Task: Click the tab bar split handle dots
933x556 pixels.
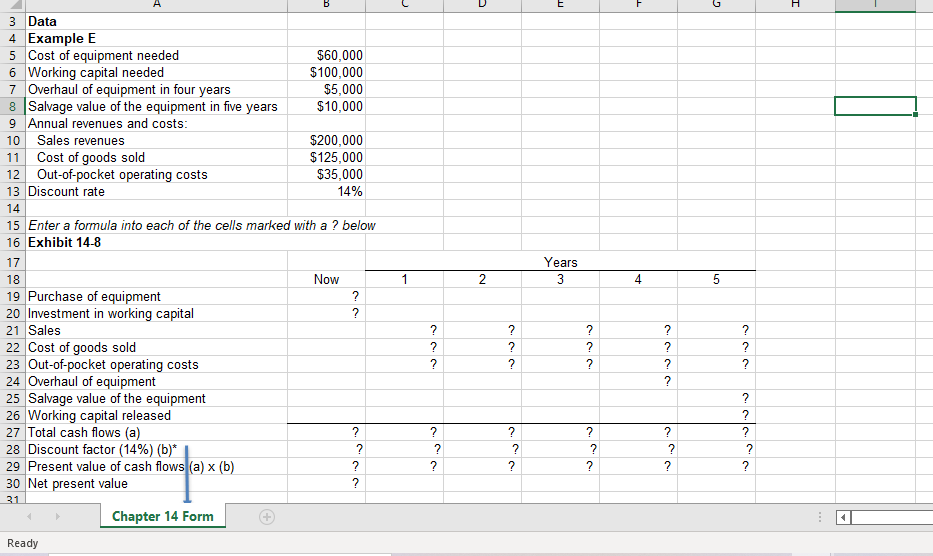Action: click(819, 517)
